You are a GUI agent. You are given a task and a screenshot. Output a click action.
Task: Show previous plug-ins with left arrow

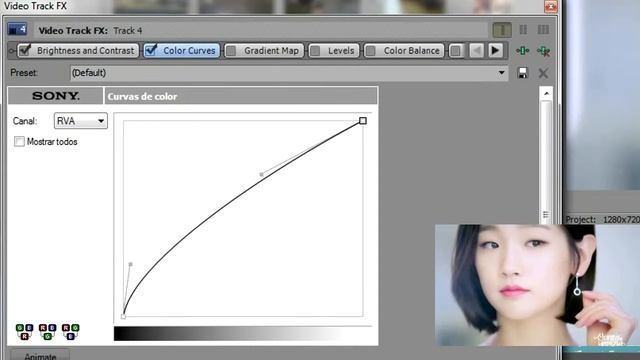coord(476,51)
